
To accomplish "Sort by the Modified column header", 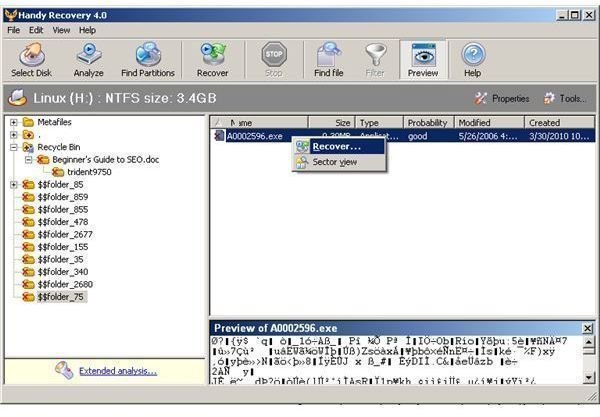I will 489,123.
